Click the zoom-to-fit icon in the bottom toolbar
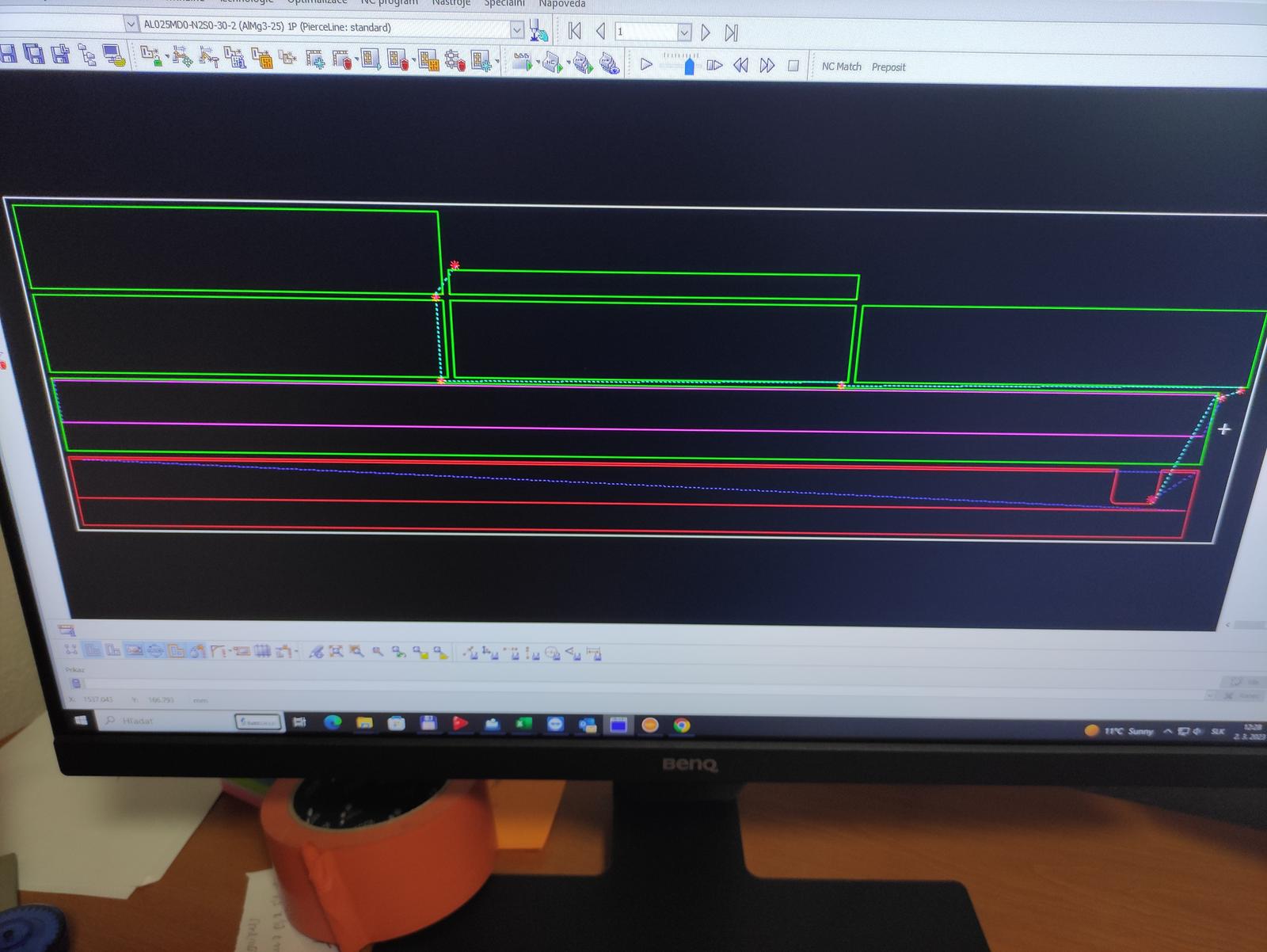 336,651
